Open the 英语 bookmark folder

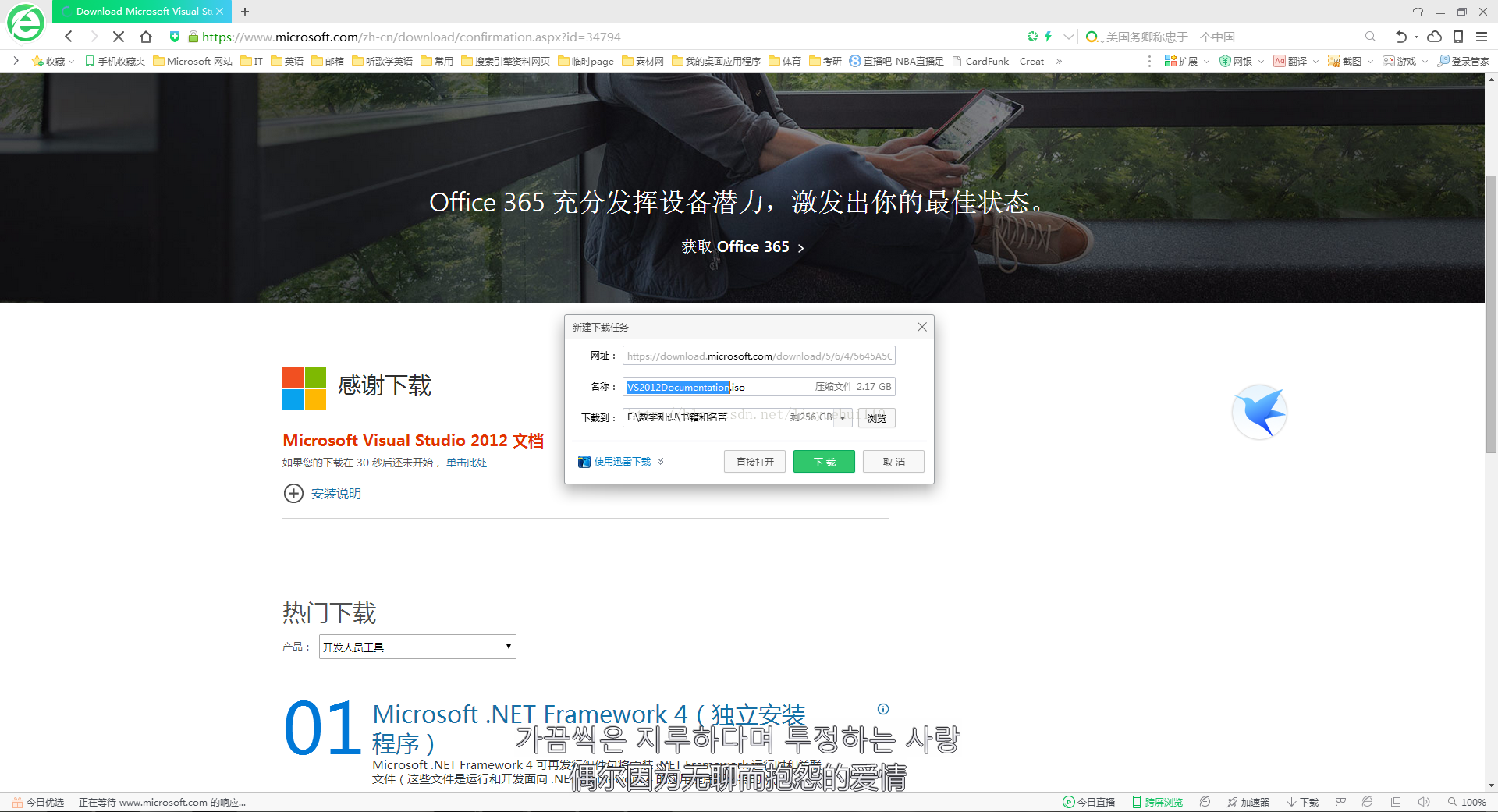[x=287, y=61]
